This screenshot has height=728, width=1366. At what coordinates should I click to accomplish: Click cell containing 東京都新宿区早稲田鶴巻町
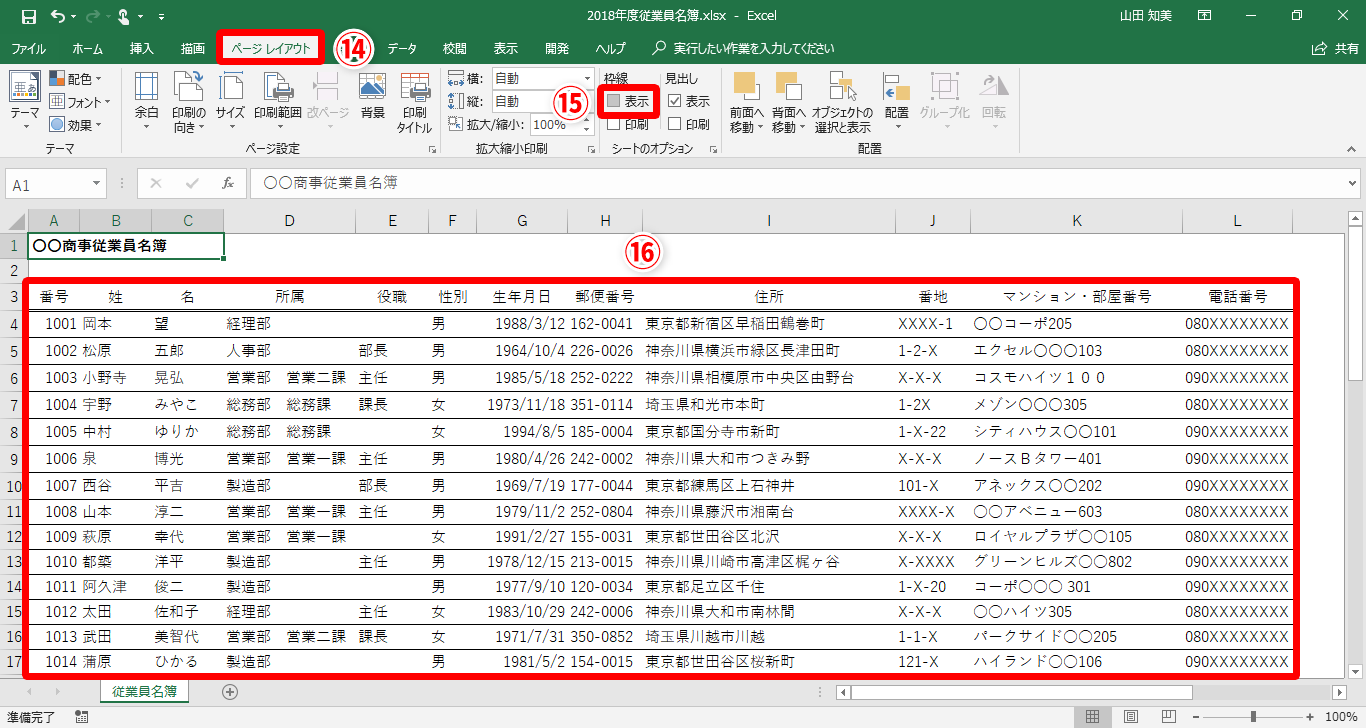[769, 324]
